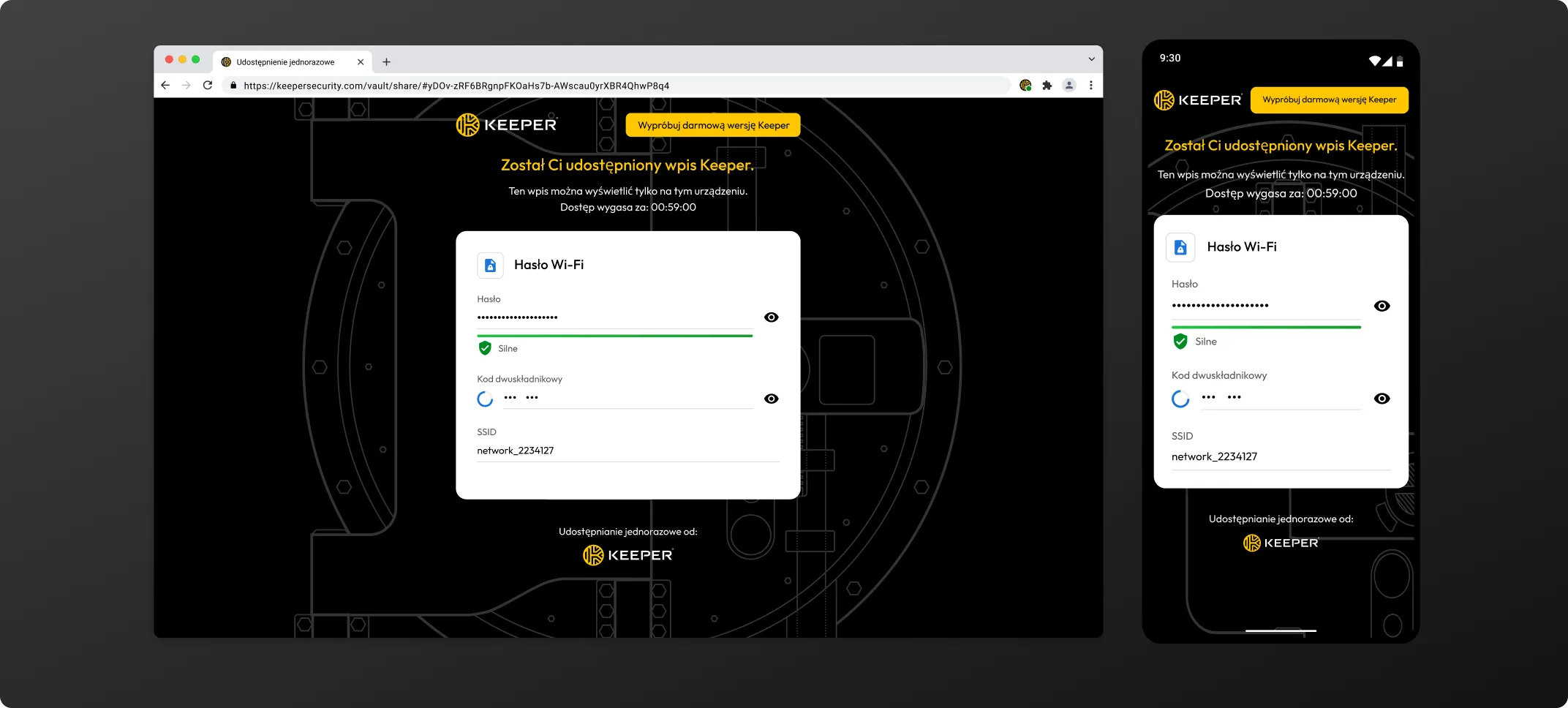Tap the network_2234127 SSID value on phone

tap(1214, 456)
